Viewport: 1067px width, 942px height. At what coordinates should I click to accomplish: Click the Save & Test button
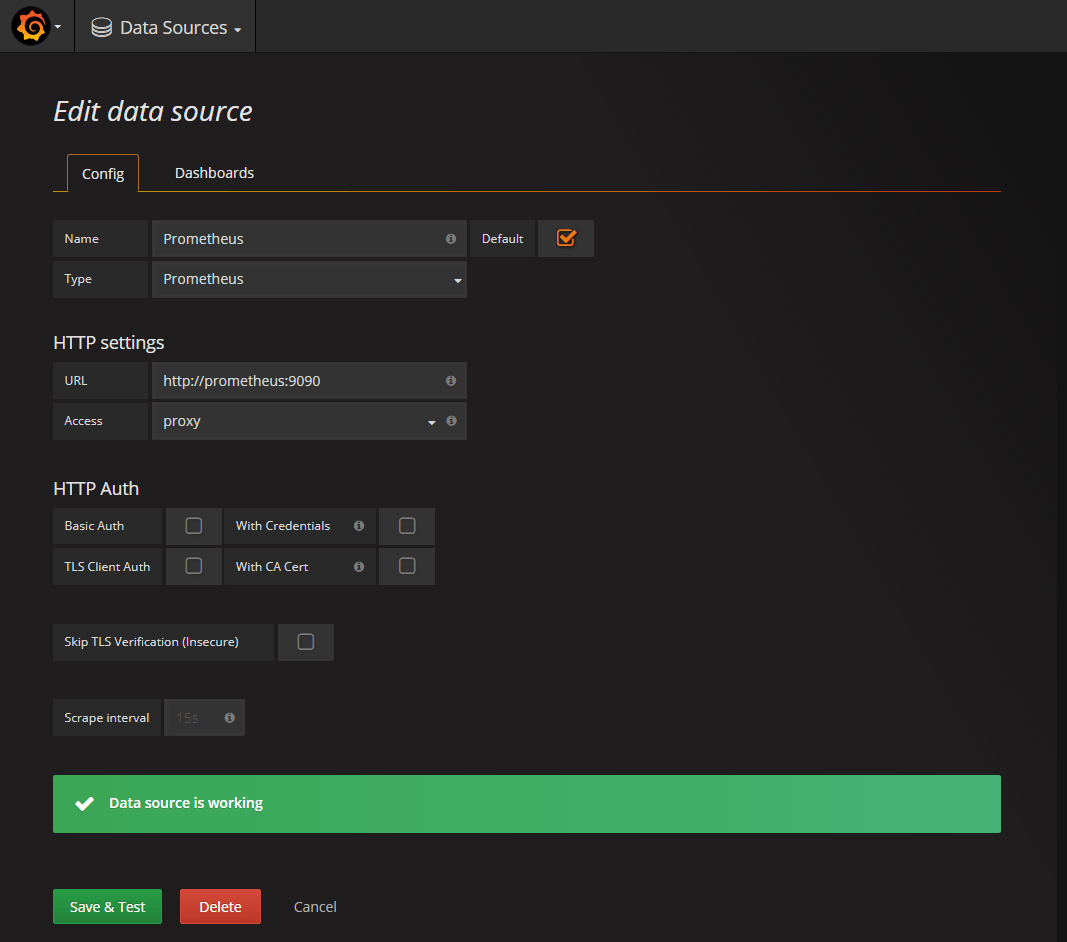pos(108,907)
